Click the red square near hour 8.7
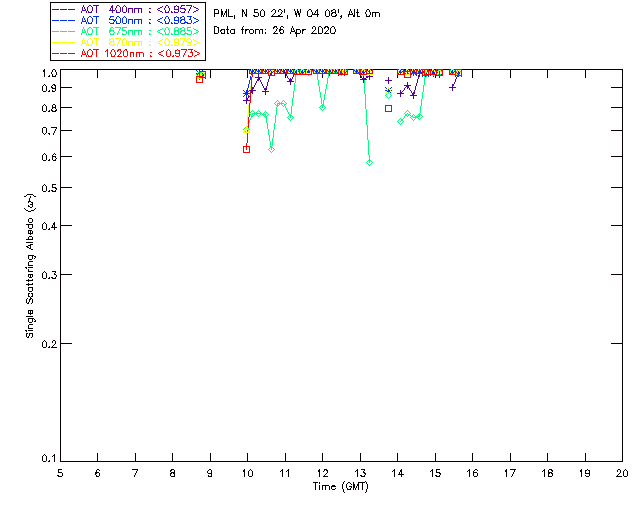This screenshot has height=512, width=640. pos(199,80)
